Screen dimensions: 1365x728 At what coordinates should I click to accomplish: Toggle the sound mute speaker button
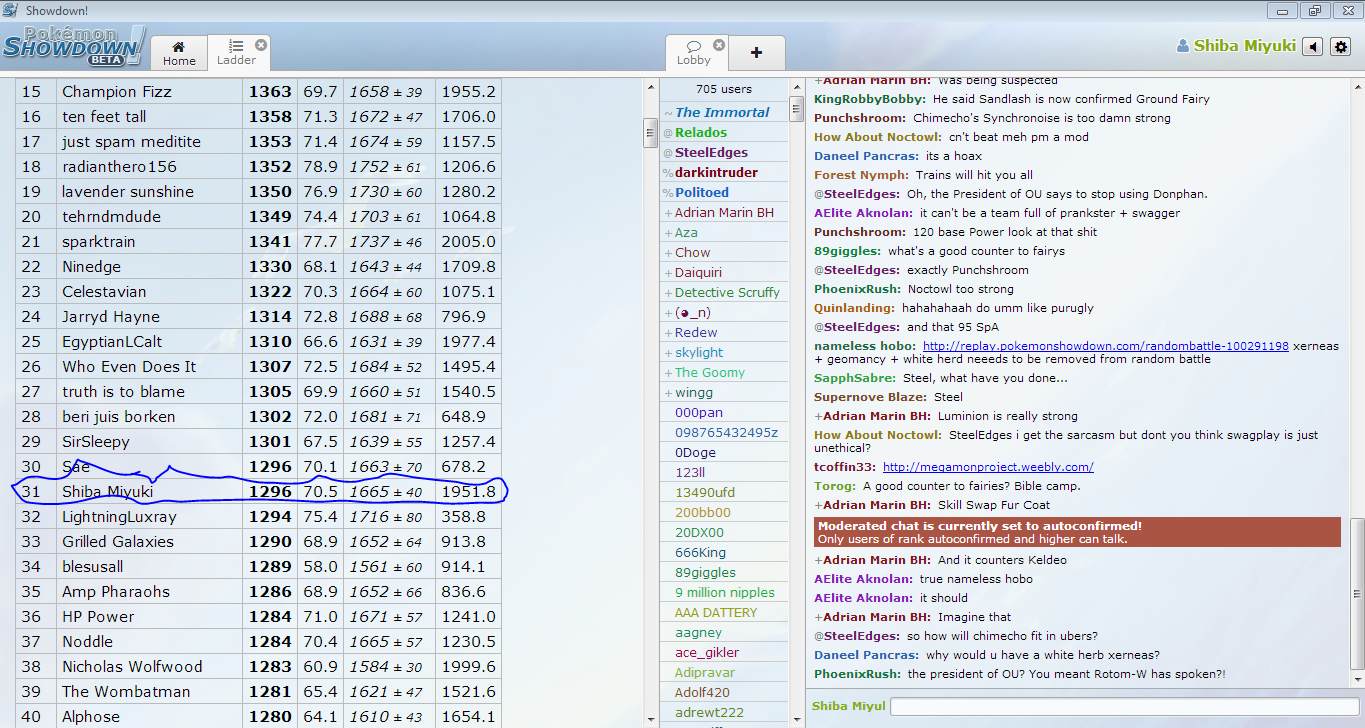[1313, 47]
